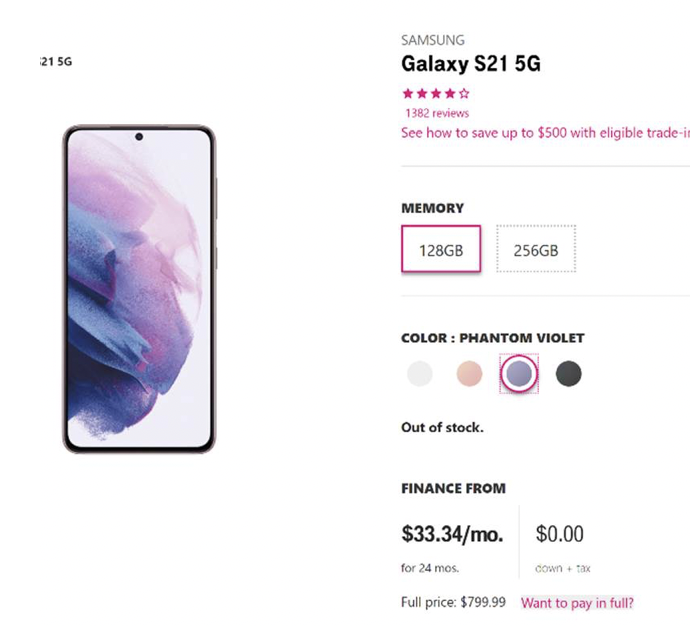Screen dimensions: 690x640
Task: Choose the 256GB memory option
Action: tap(535, 250)
